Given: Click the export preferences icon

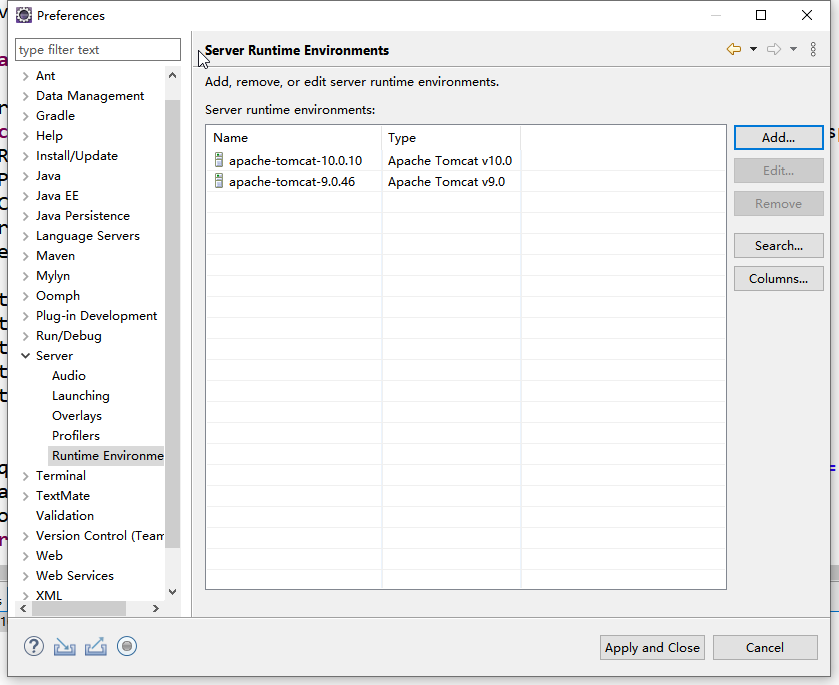Looking at the screenshot, I should (95, 646).
